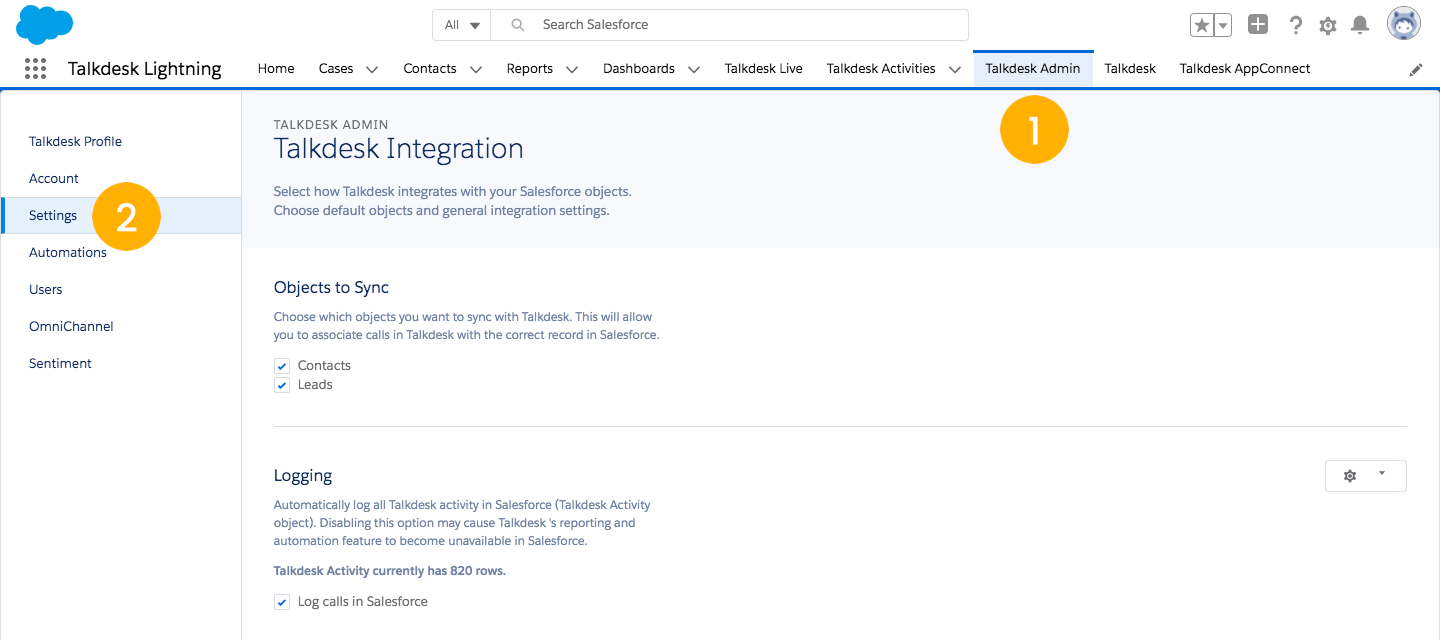This screenshot has height=640, width=1440.
Task: Open the Help question mark icon
Action: tap(1295, 25)
